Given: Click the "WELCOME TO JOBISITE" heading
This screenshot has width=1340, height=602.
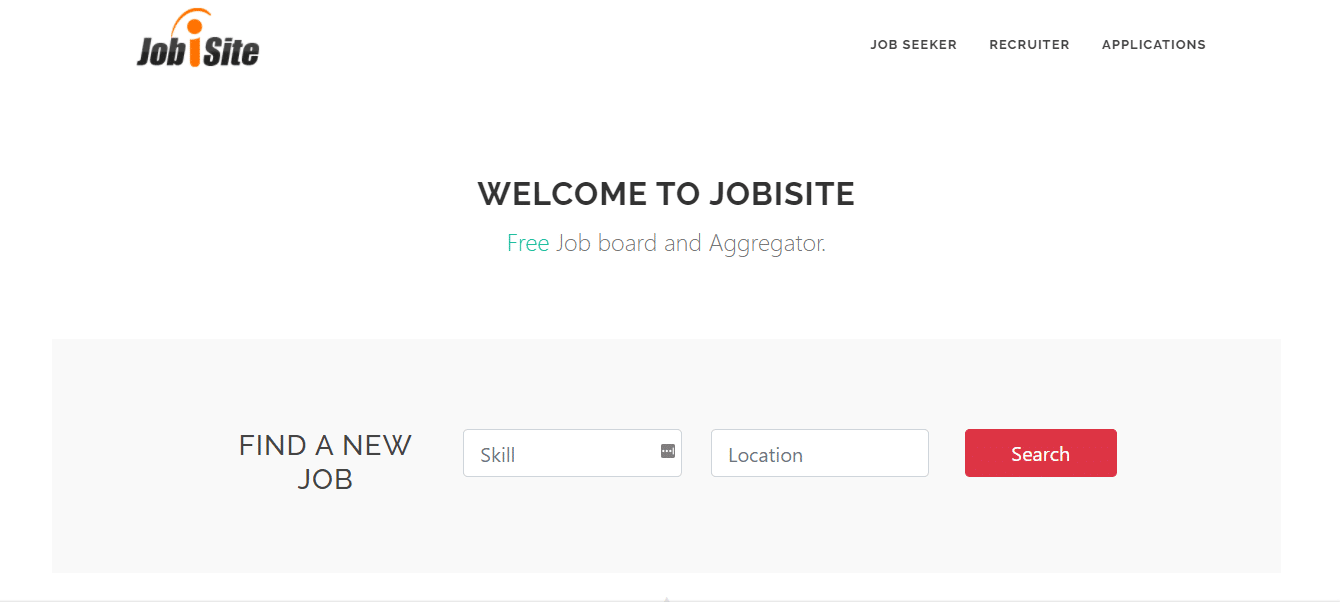Looking at the screenshot, I should point(666,194).
